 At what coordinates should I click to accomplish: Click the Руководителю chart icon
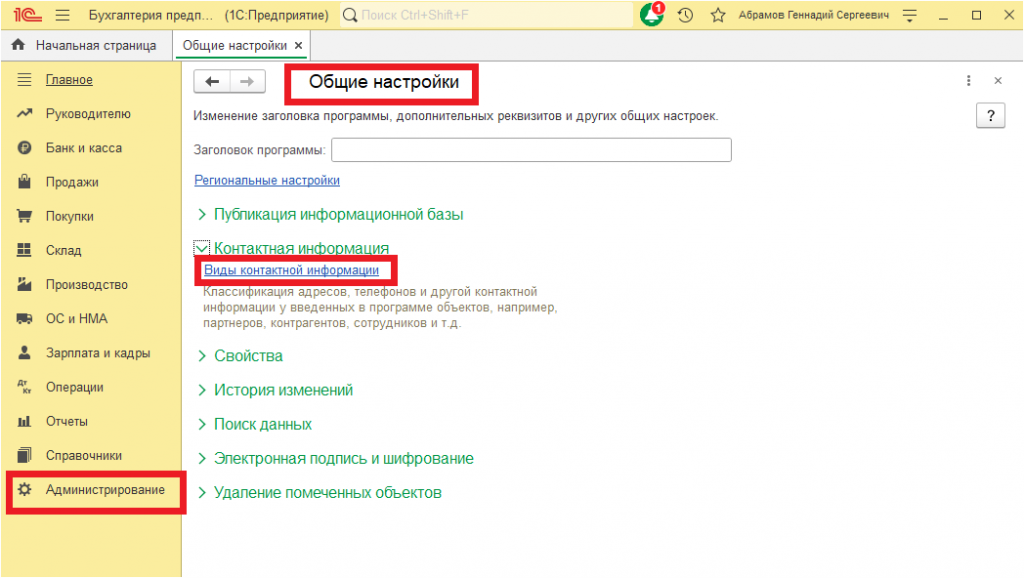[x=24, y=114]
